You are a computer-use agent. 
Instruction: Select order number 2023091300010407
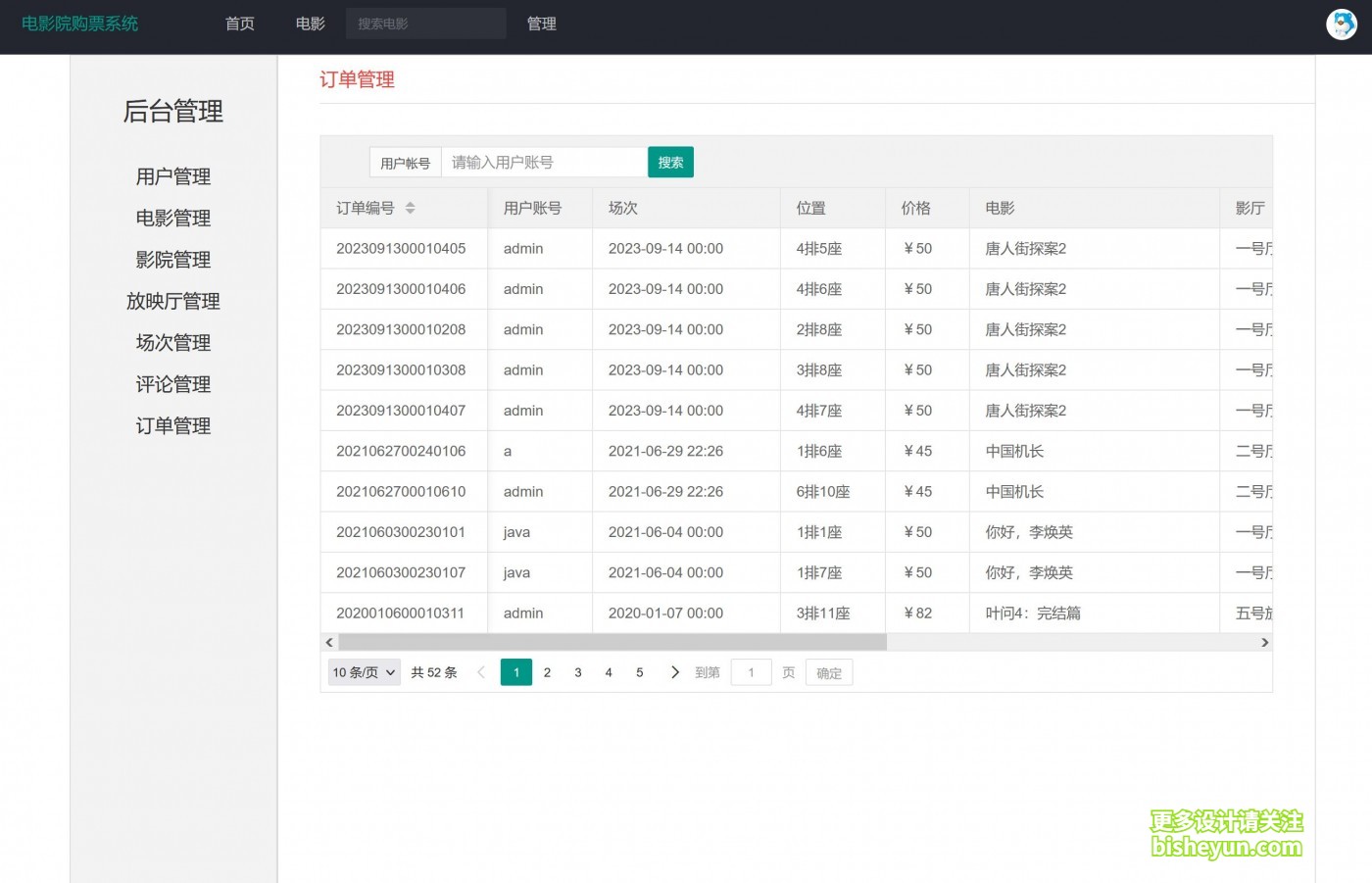point(401,411)
